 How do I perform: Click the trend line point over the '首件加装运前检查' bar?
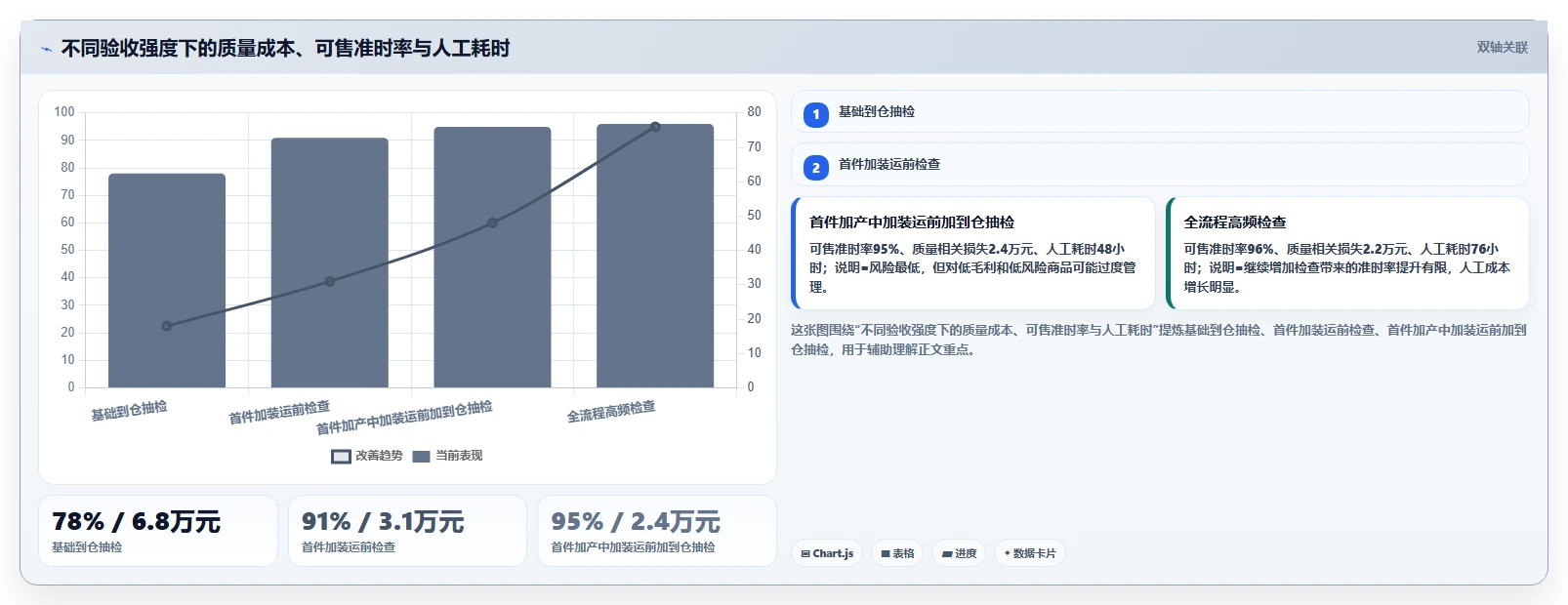(x=330, y=281)
